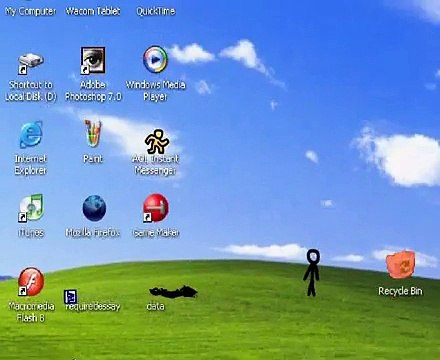
Task: Select the Internet Explorer icon
Action: pos(31,135)
